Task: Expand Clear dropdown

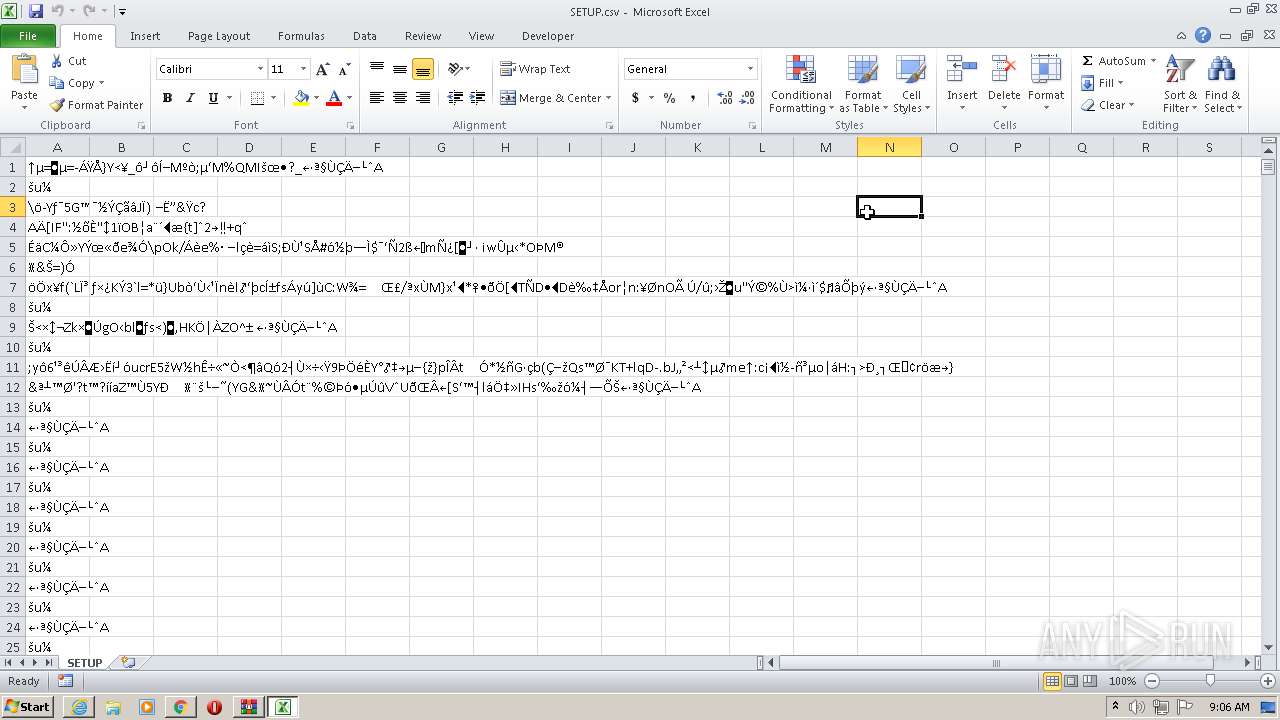Action: (x=1131, y=105)
